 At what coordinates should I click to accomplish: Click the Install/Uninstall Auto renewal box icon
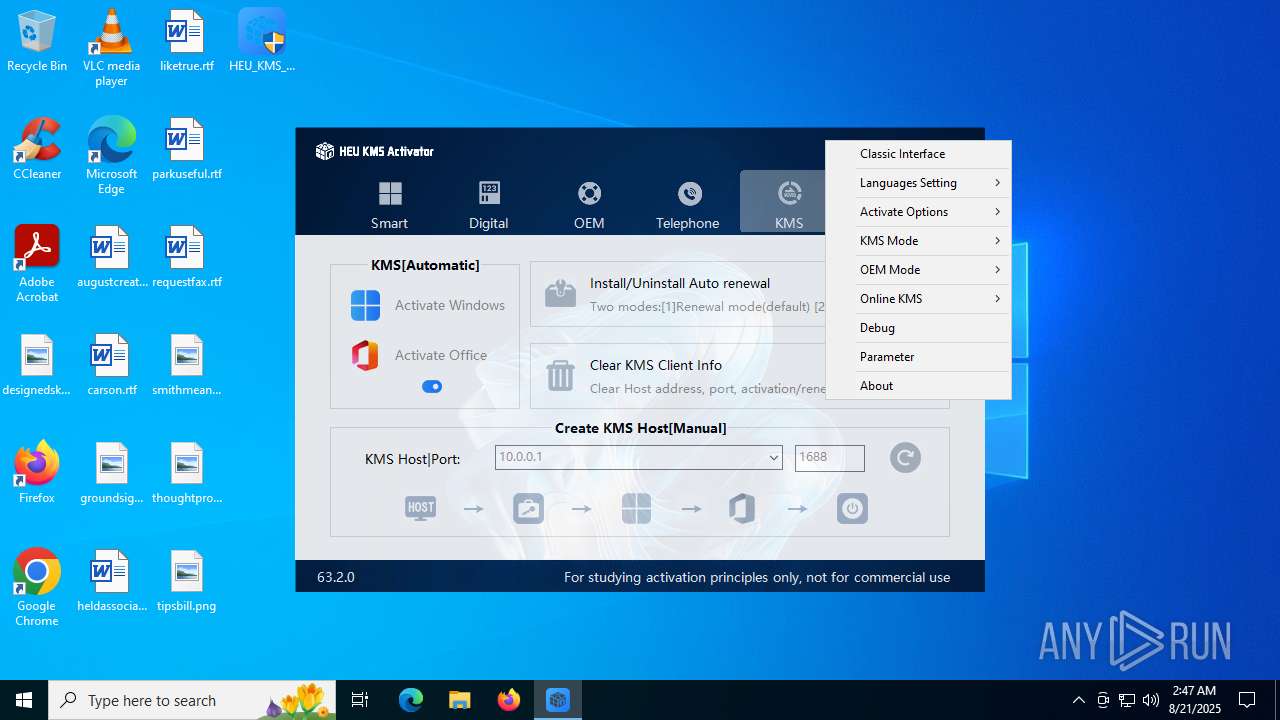coord(560,293)
